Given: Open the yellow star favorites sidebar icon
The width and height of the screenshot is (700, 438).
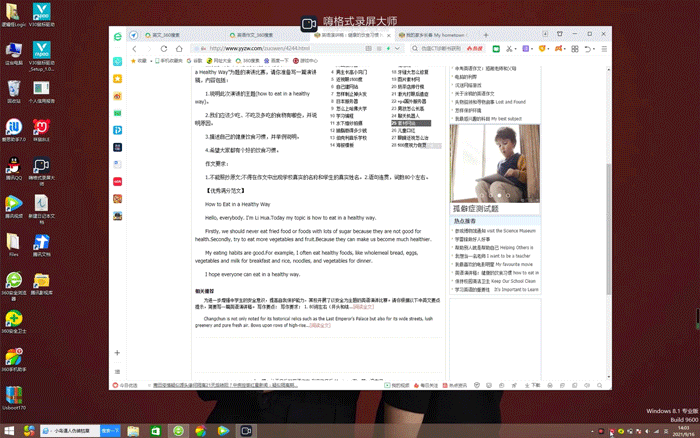Looking at the screenshot, I should pyautogui.click(x=117, y=78).
